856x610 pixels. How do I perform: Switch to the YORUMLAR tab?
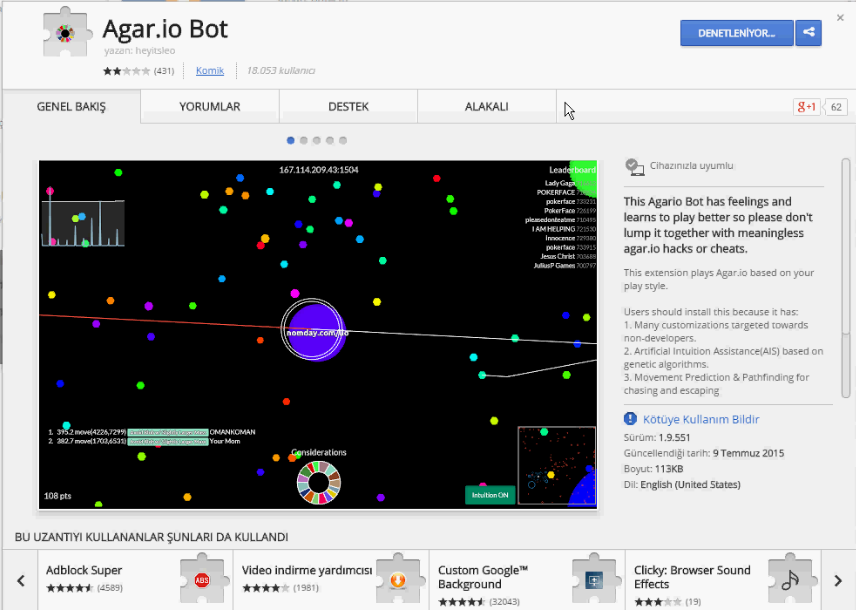[x=210, y=106]
